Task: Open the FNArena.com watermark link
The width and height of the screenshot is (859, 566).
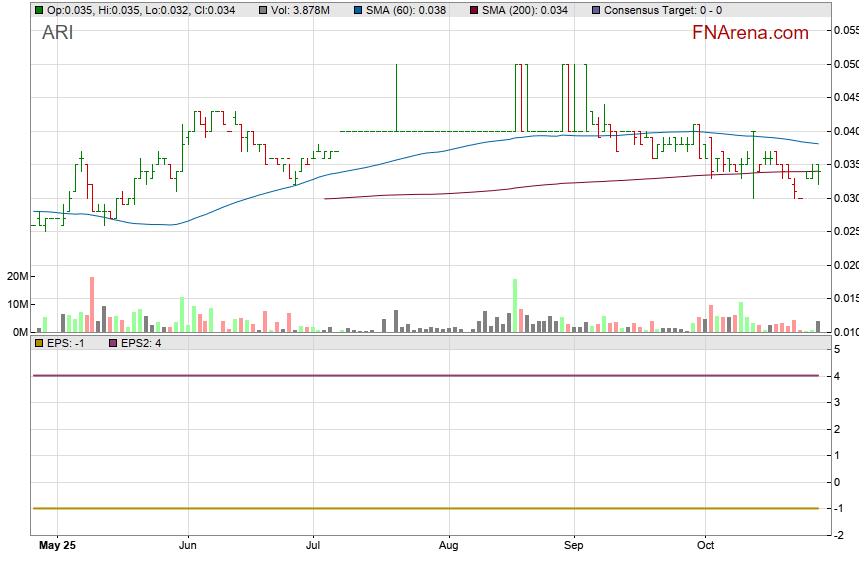Action: point(750,33)
